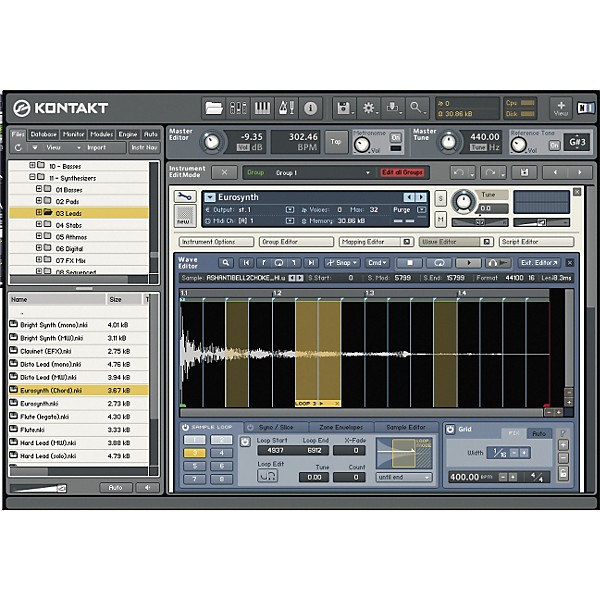Switch to the Modules tab
Image resolution: width=600 pixels, height=600 pixels.
point(101,134)
